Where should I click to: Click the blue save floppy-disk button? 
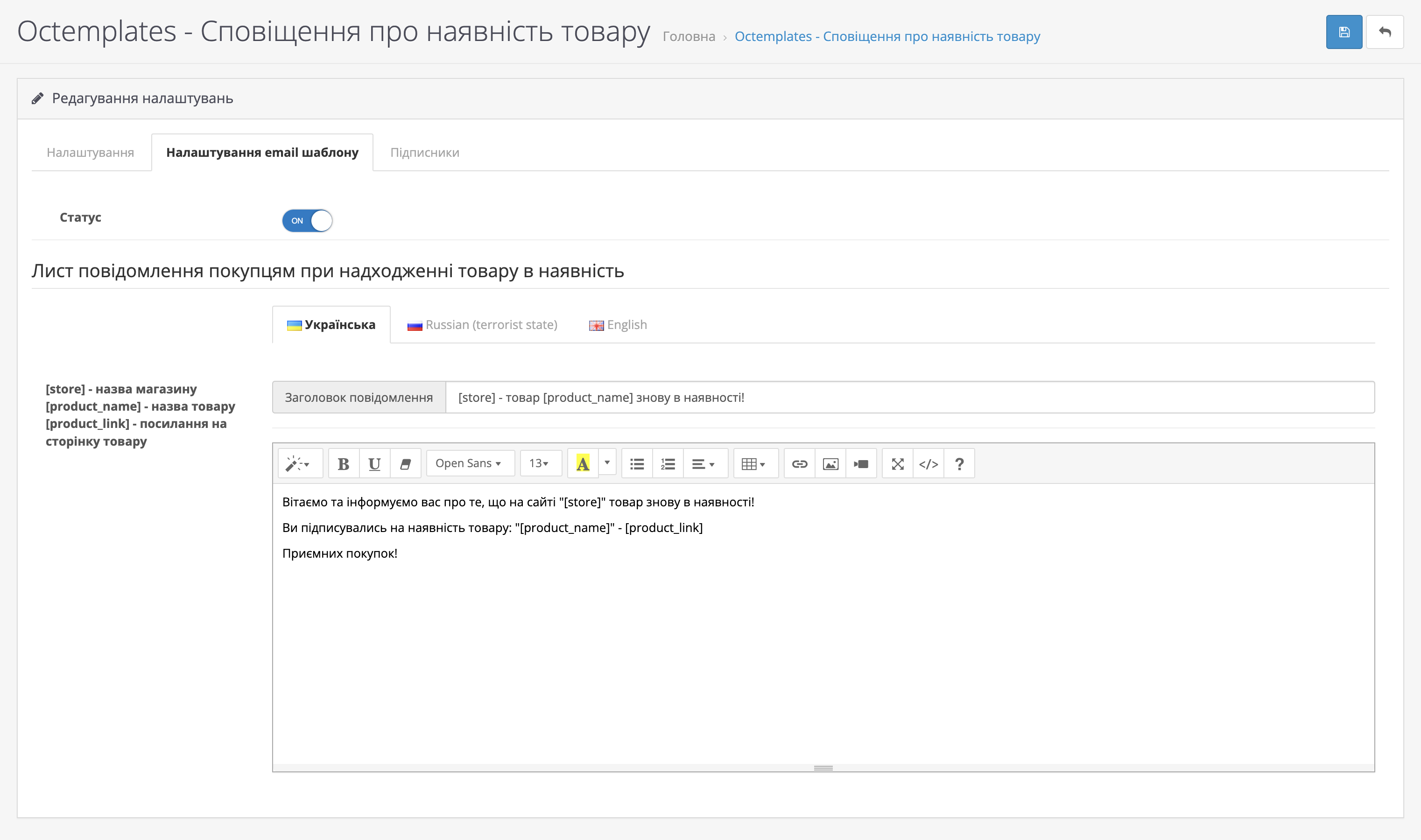pos(1344,32)
